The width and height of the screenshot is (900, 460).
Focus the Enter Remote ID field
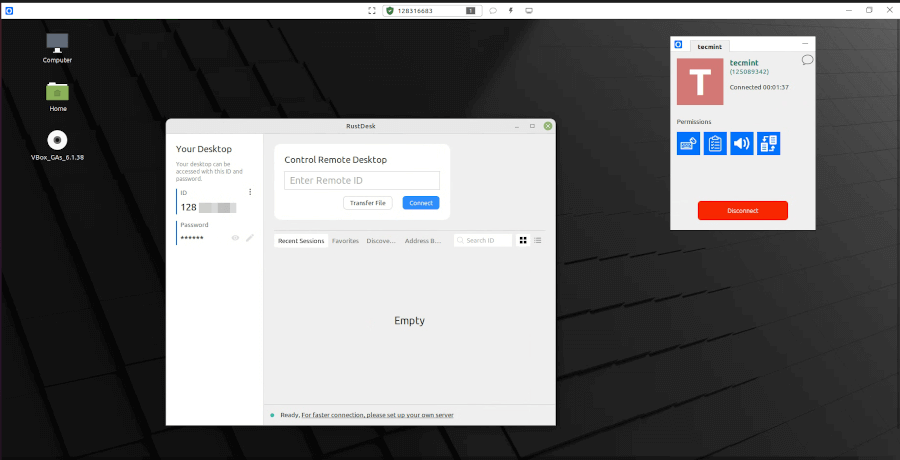(x=362, y=180)
